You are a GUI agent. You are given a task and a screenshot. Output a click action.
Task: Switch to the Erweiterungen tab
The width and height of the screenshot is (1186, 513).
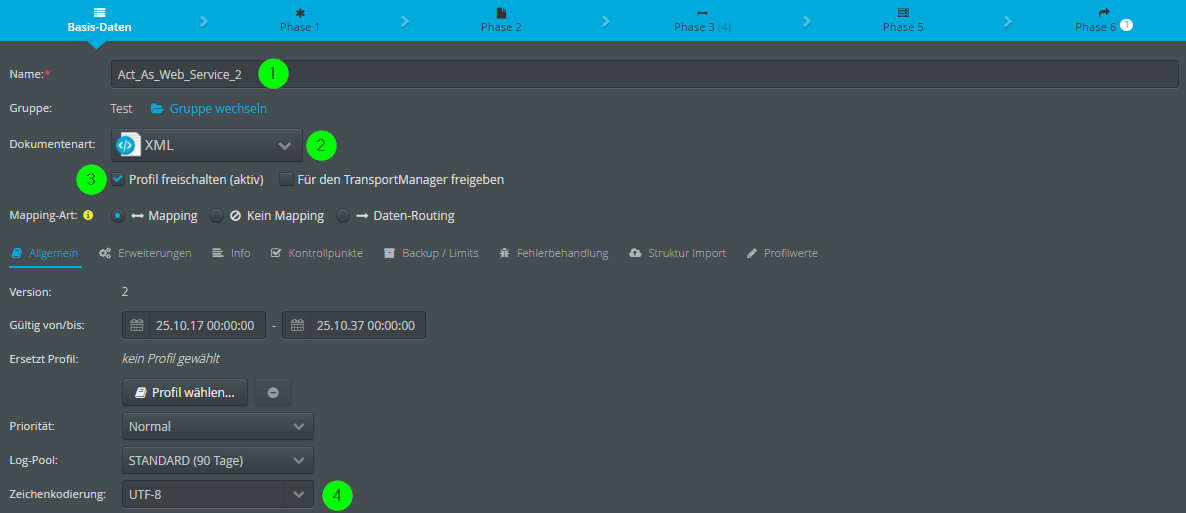(145, 253)
